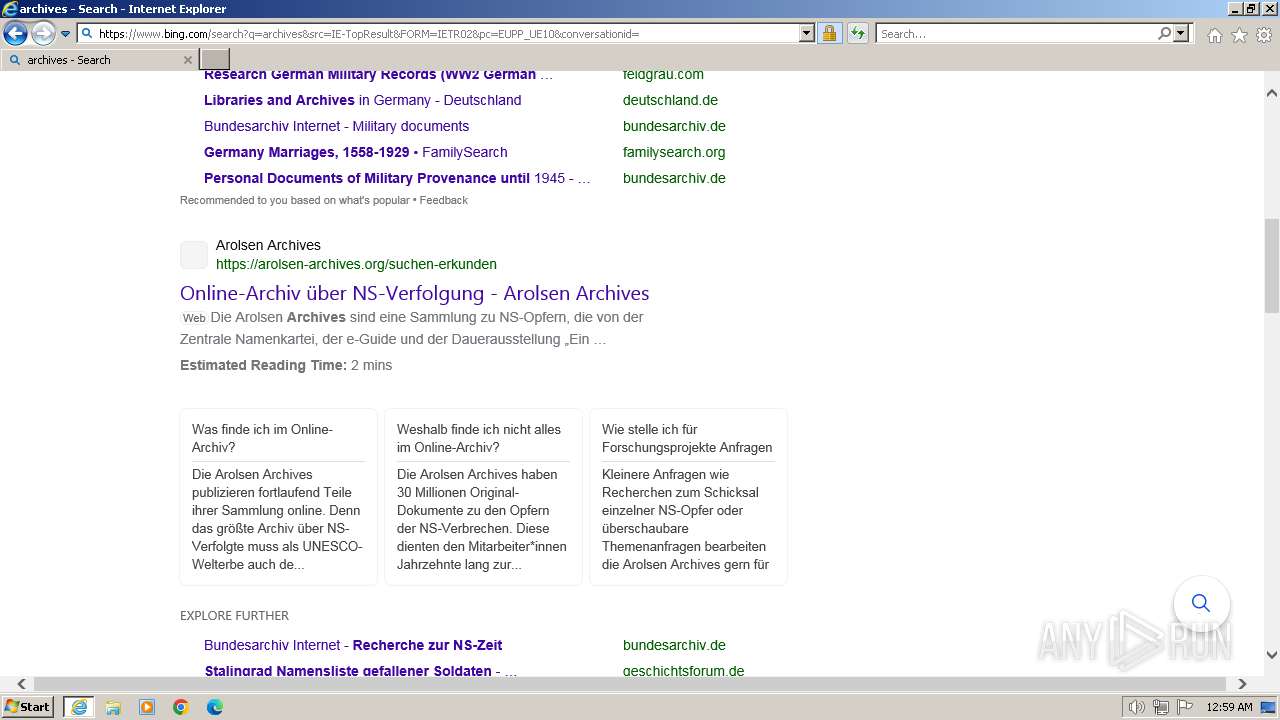Click vertical scrollbar down arrow
The width and height of the screenshot is (1280, 720).
(x=1272, y=655)
